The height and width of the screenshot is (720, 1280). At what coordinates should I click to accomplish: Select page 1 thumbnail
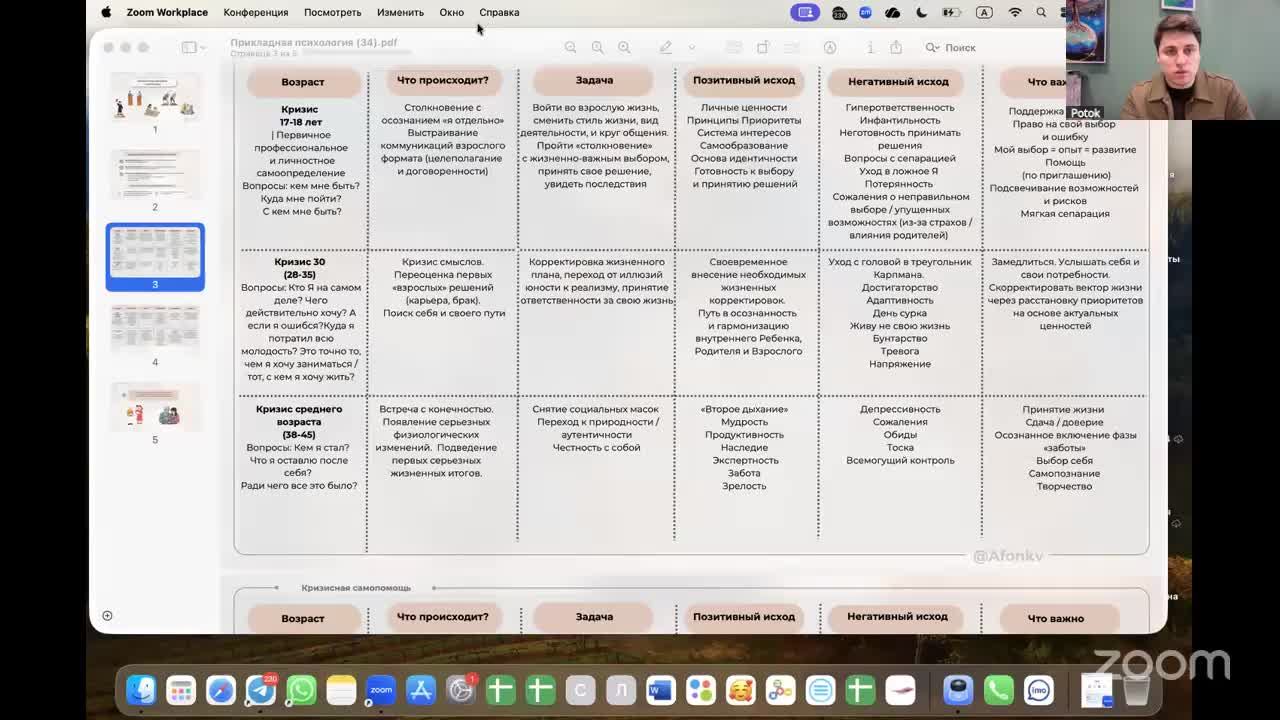point(155,97)
